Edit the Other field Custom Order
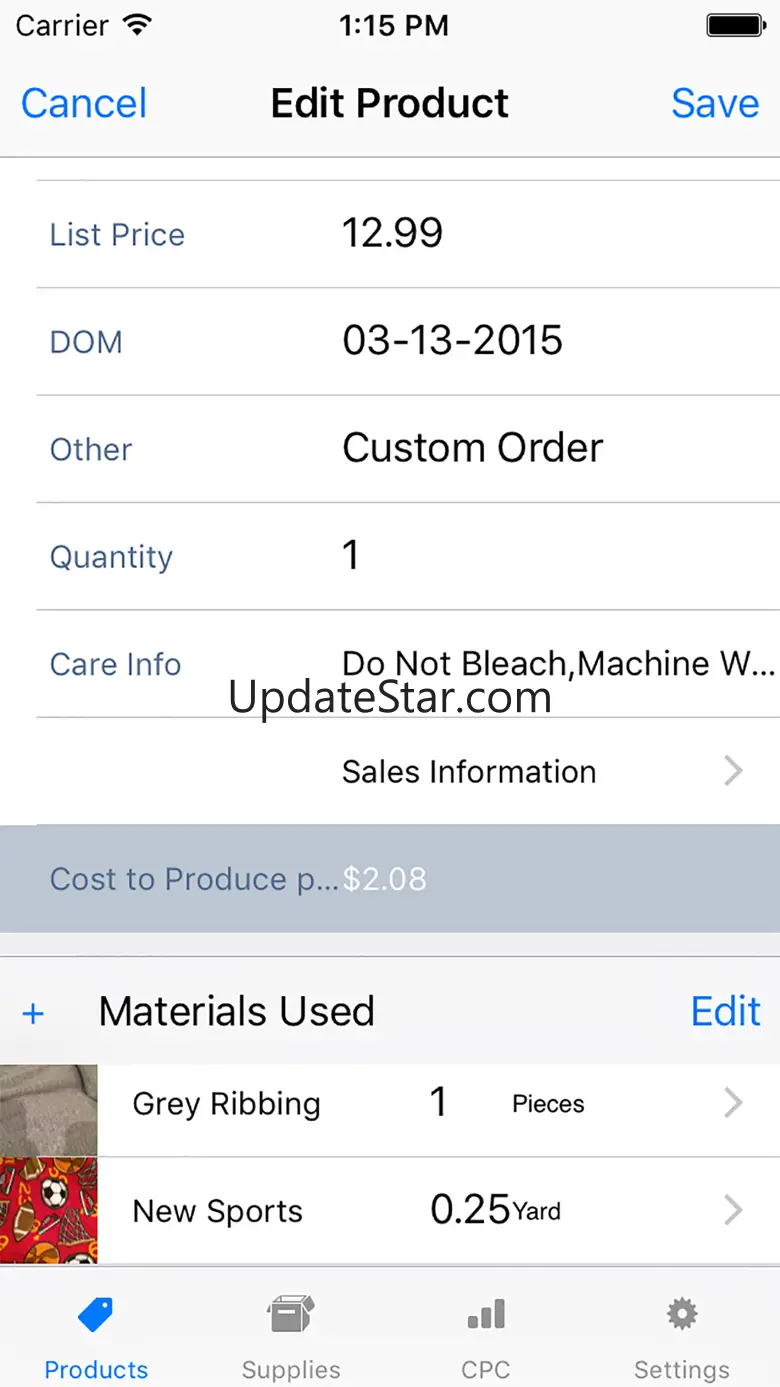 click(472, 448)
